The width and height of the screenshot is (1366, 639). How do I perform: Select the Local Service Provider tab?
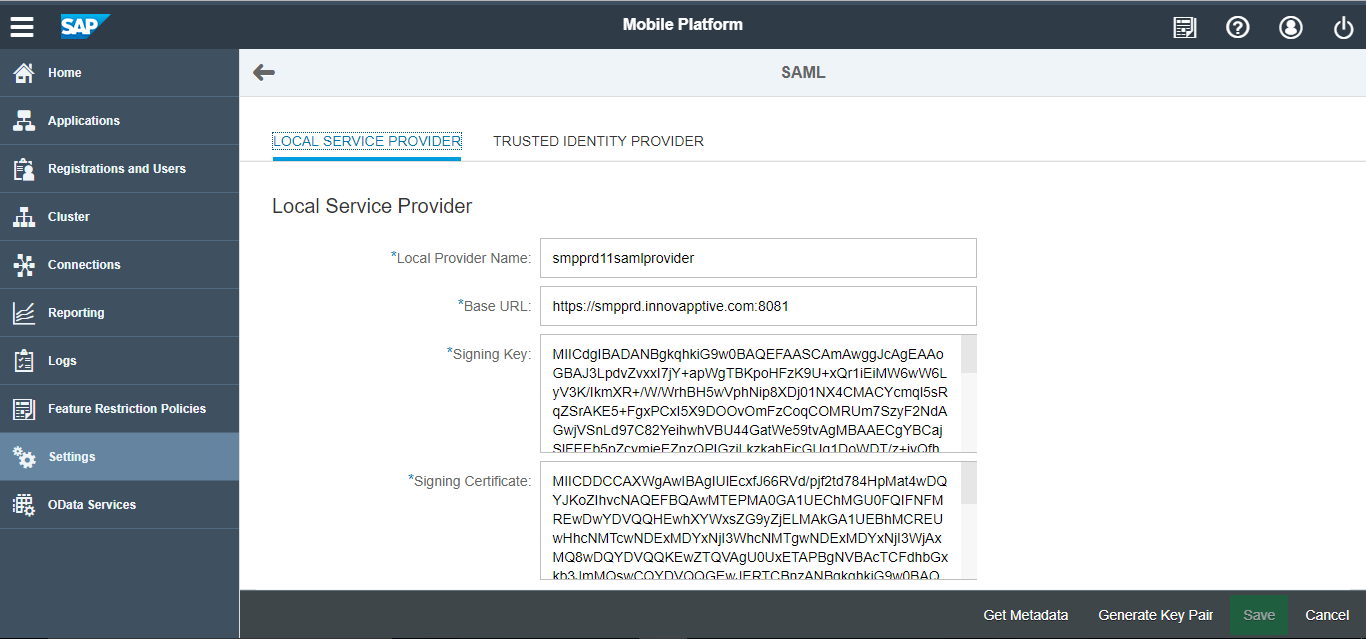tap(367, 141)
